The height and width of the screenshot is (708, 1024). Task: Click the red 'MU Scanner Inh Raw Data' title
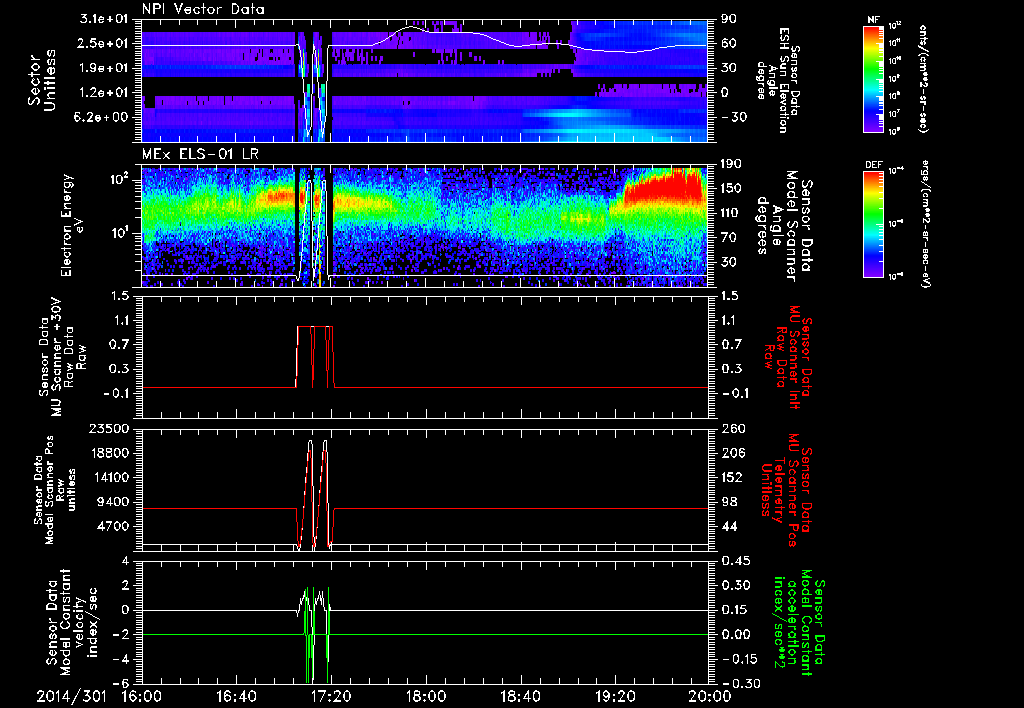788,357
